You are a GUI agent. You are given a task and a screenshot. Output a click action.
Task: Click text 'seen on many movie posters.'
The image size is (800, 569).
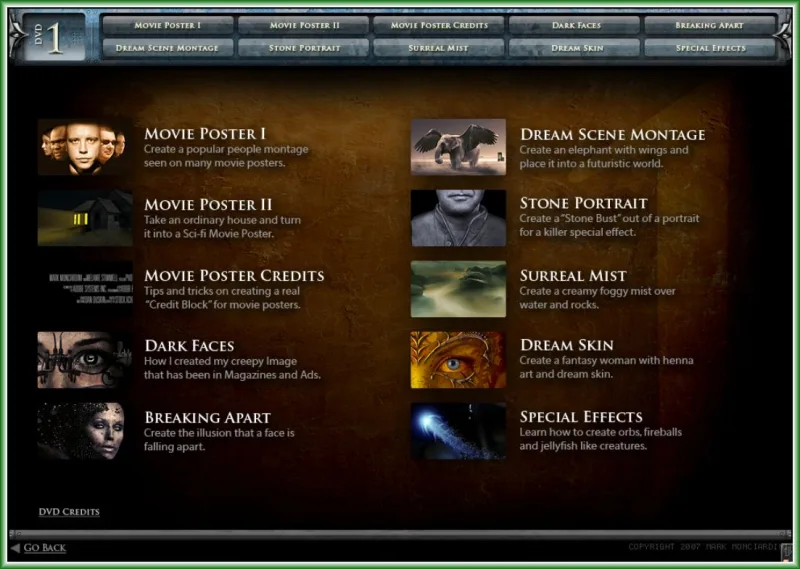click(x=214, y=163)
